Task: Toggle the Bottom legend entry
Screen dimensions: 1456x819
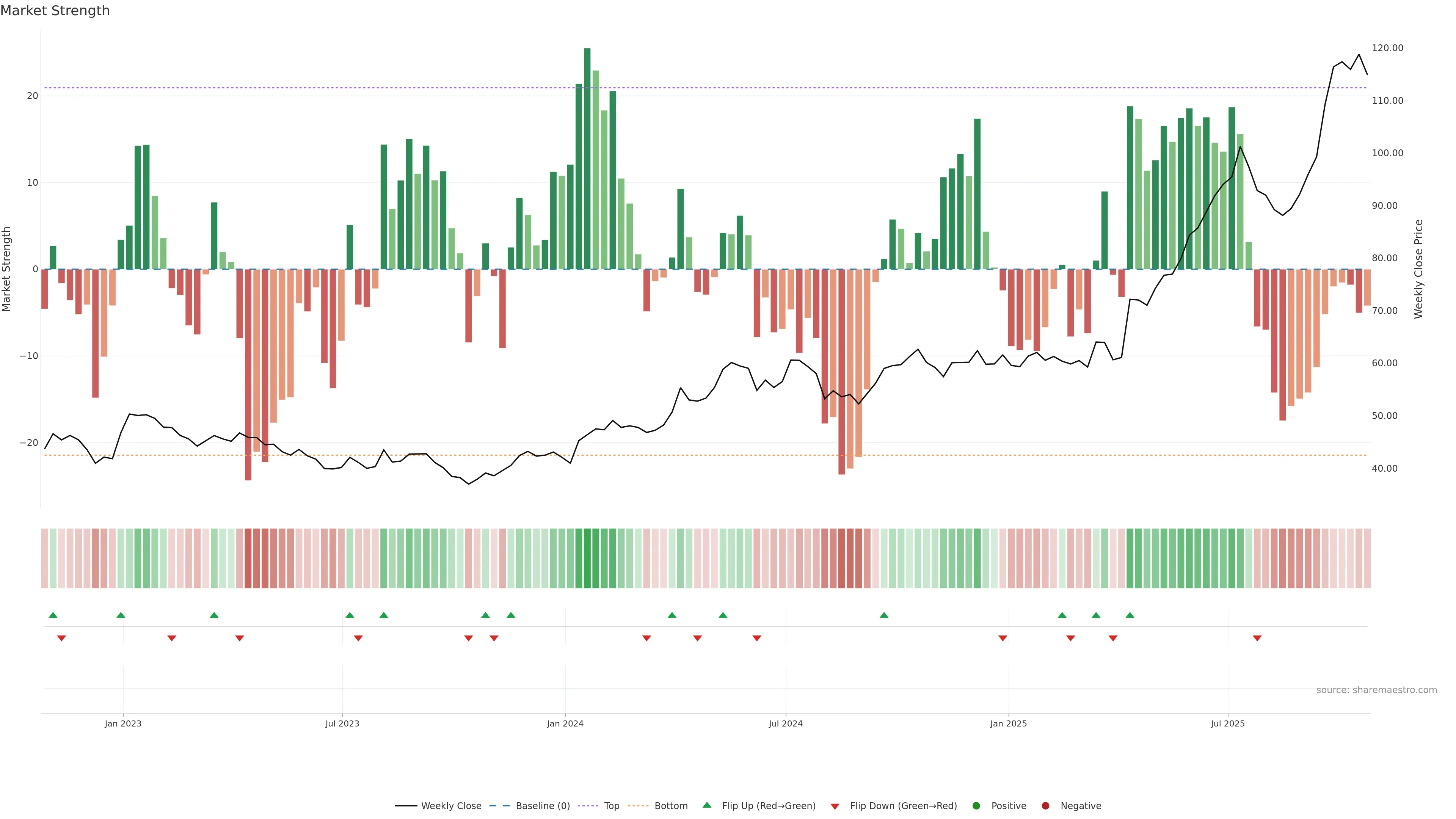Action: click(x=670, y=805)
